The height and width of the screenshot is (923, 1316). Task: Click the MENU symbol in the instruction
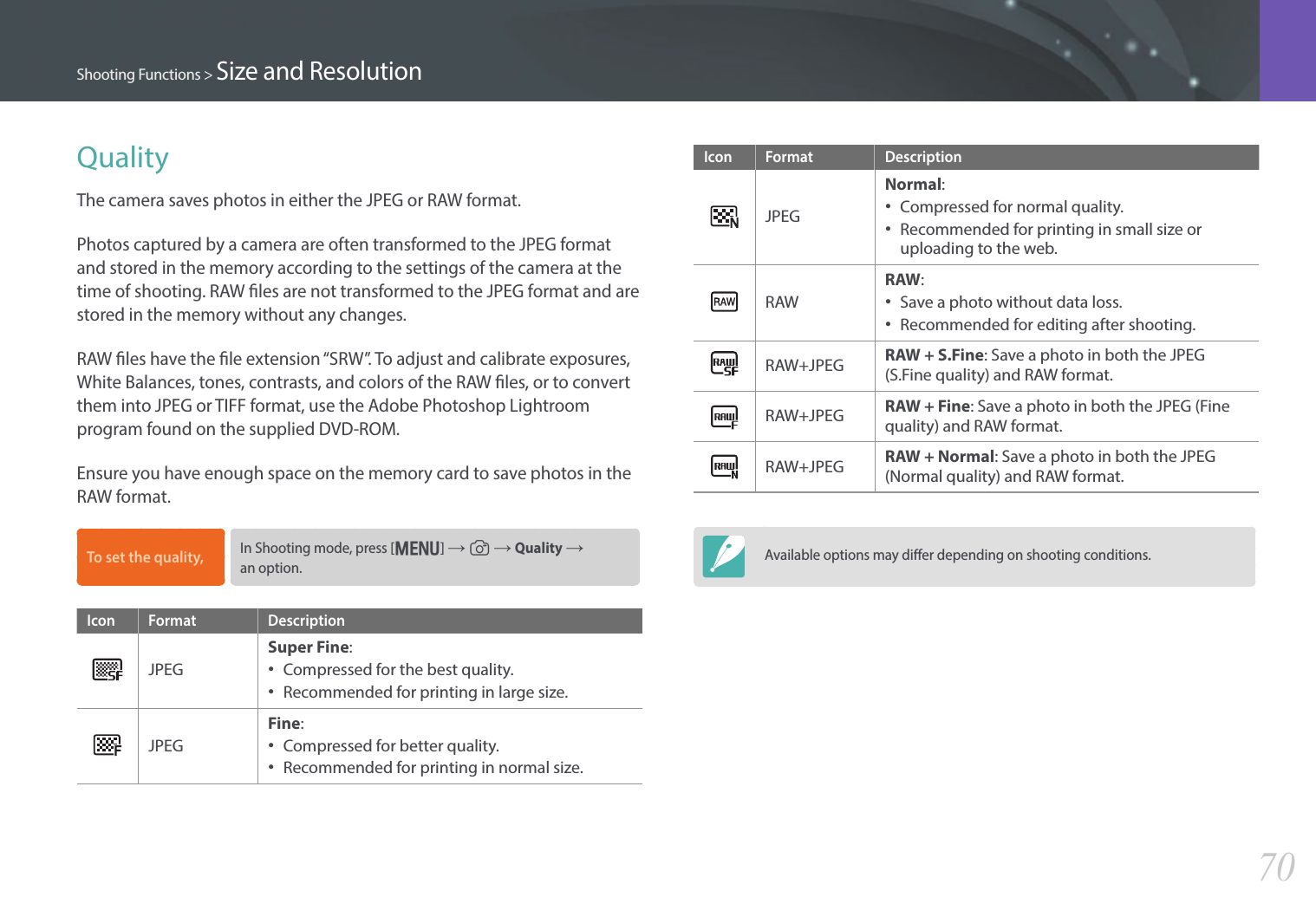pyautogui.click(x=417, y=548)
